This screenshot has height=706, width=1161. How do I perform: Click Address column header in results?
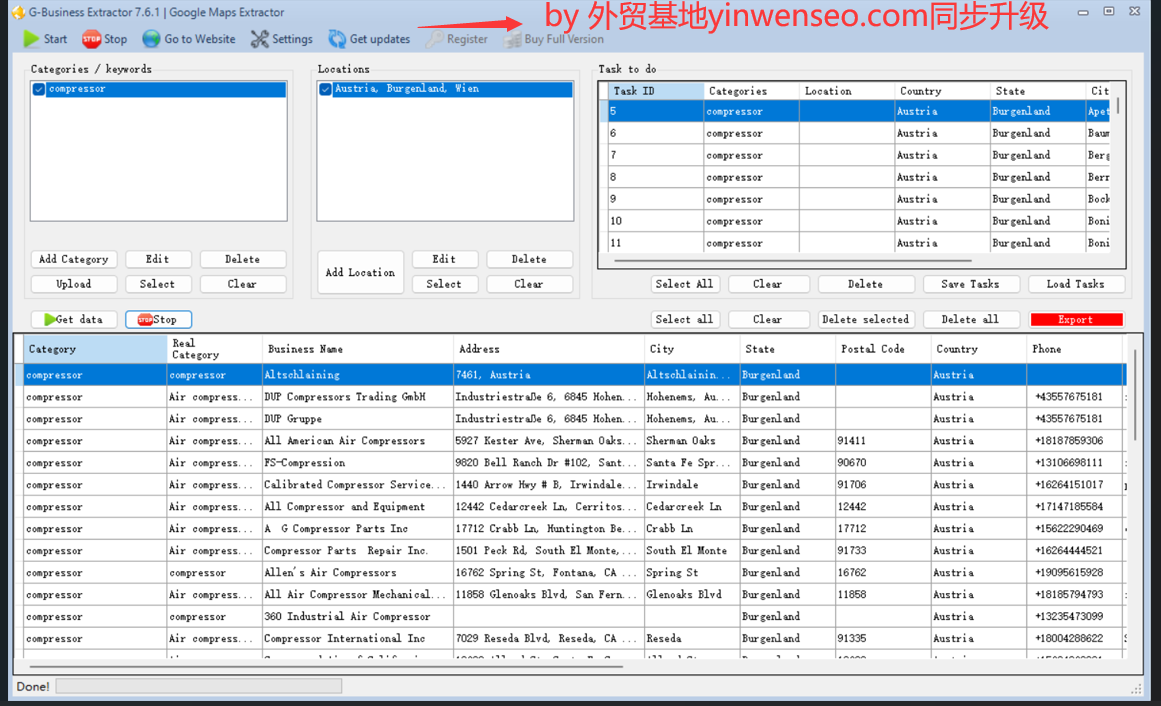pos(549,349)
